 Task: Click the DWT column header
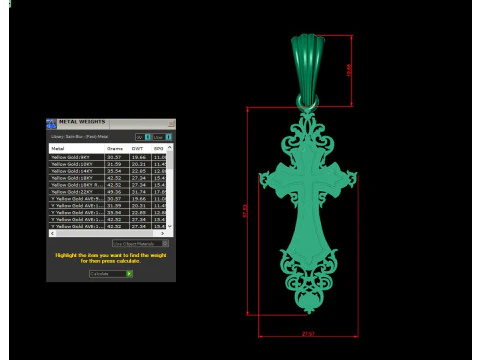140,148
